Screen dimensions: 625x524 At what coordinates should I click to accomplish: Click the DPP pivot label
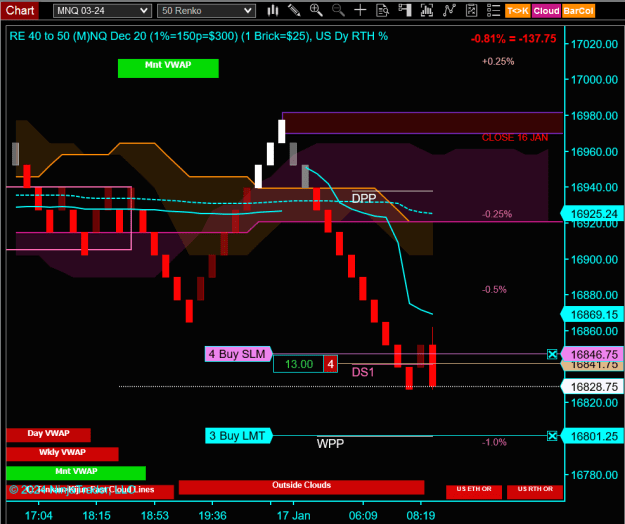point(364,198)
